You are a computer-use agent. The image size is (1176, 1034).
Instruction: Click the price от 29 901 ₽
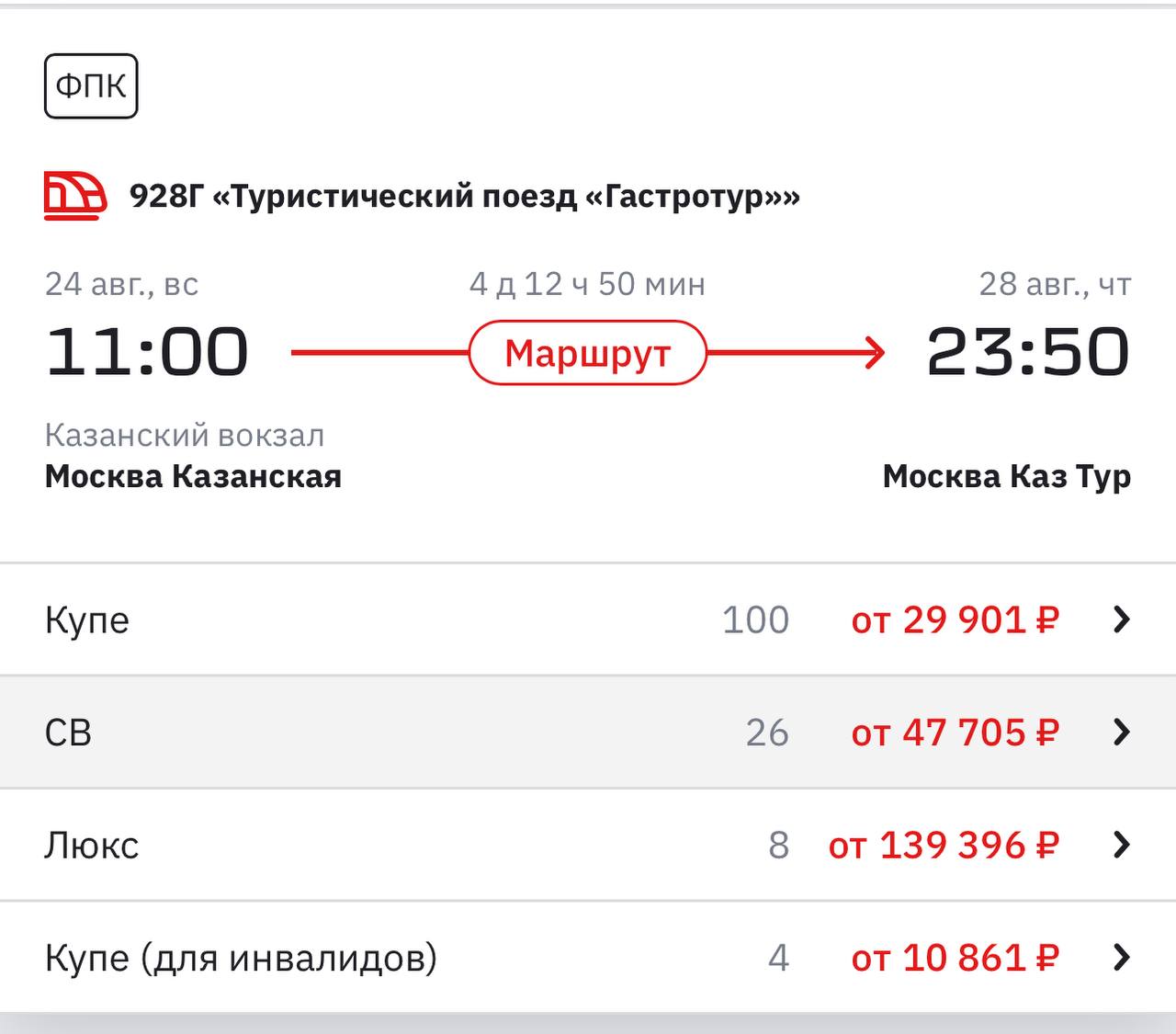(955, 620)
